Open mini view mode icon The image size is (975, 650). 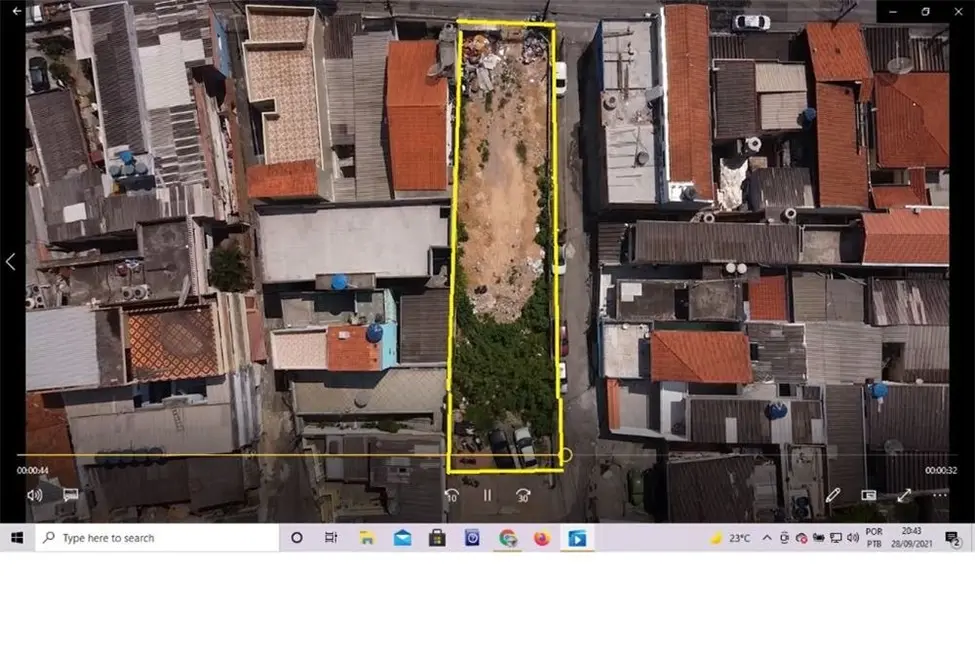(x=868, y=495)
